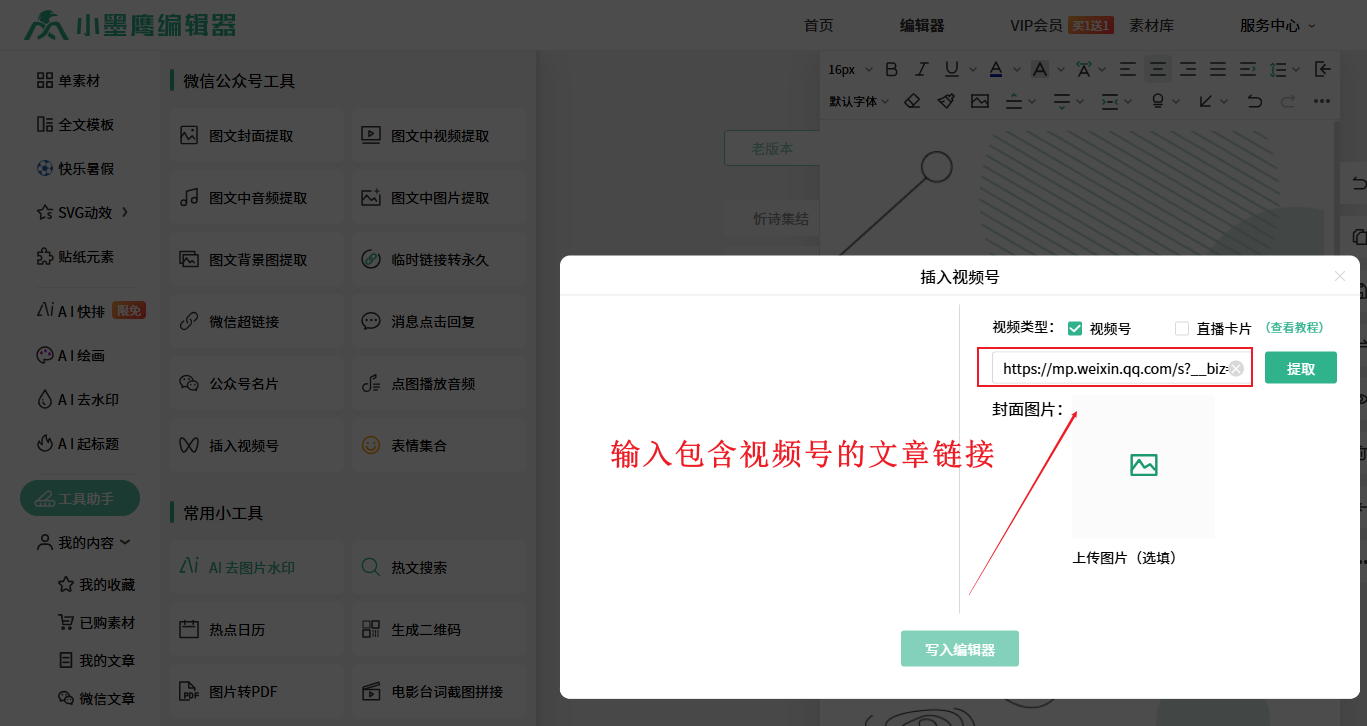The image size is (1367, 726).
Task: Click the cover image upload placeholder
Action: point(1143,466)
